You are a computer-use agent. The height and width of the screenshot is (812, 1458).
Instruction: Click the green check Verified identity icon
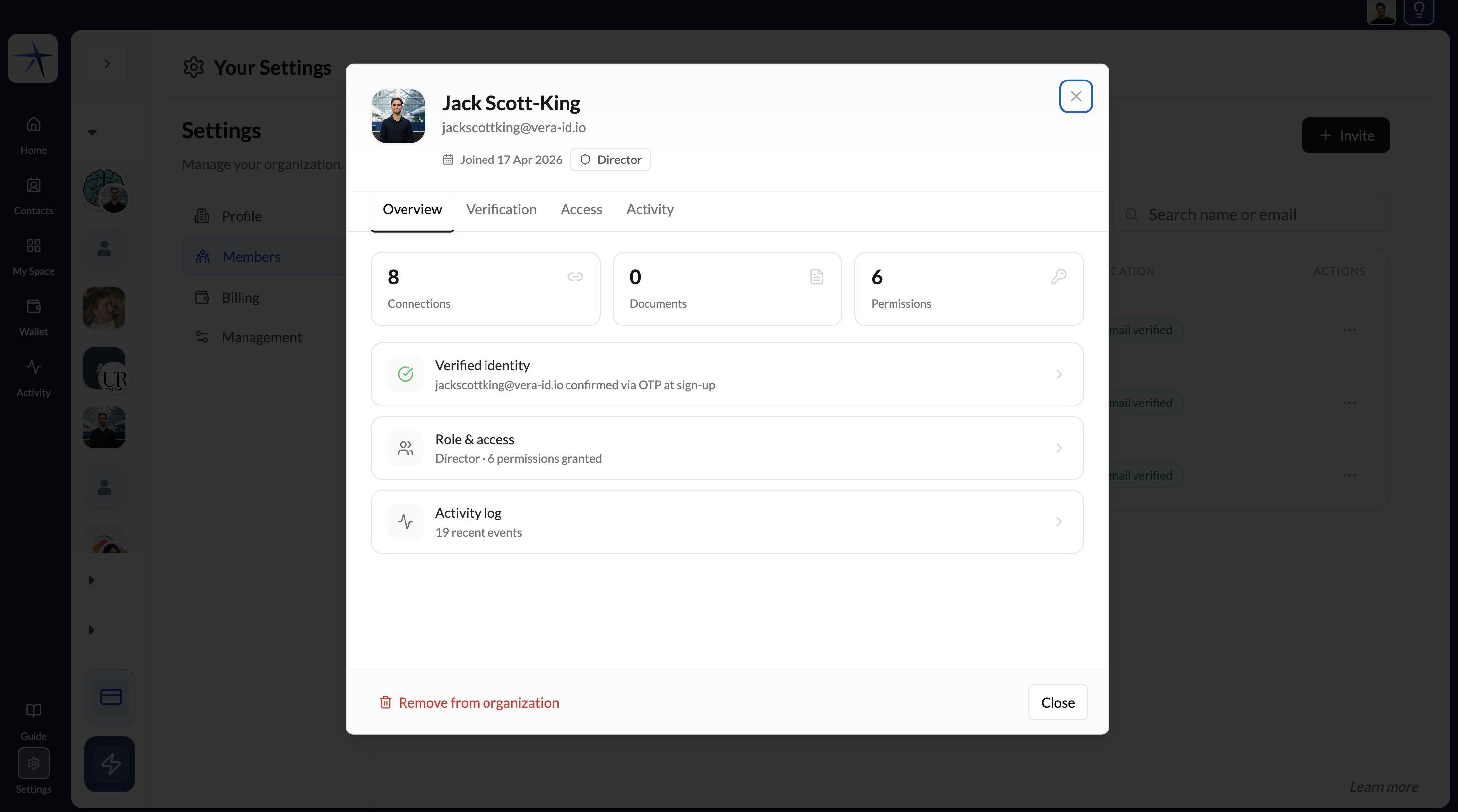pyautogui.click(x=405, y=374)
